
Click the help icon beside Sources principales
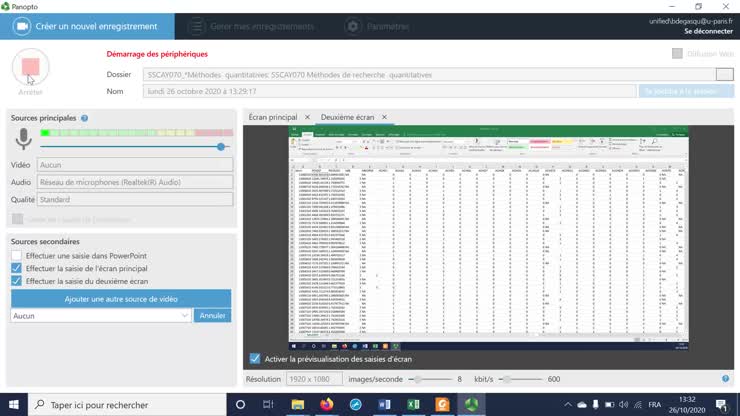pos(84,118)
